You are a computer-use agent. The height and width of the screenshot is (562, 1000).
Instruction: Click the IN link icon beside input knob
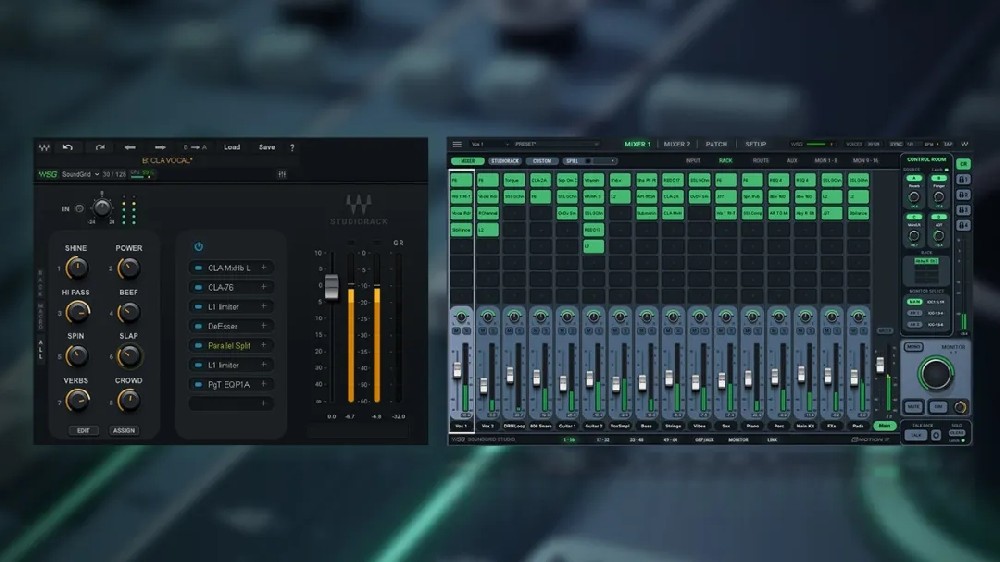coord(80,209)
